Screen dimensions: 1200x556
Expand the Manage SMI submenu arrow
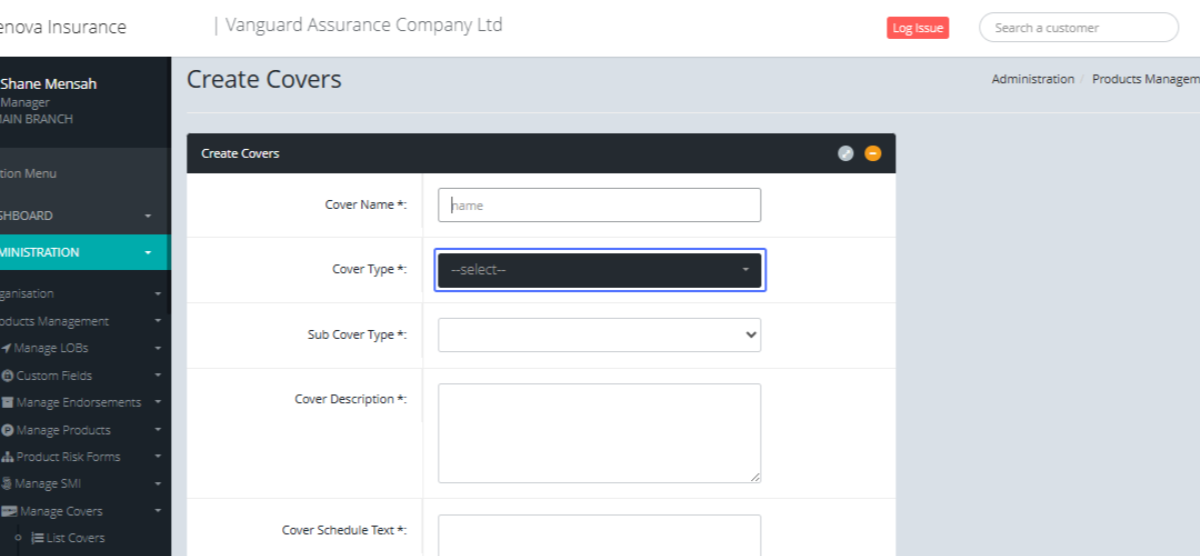158,485
